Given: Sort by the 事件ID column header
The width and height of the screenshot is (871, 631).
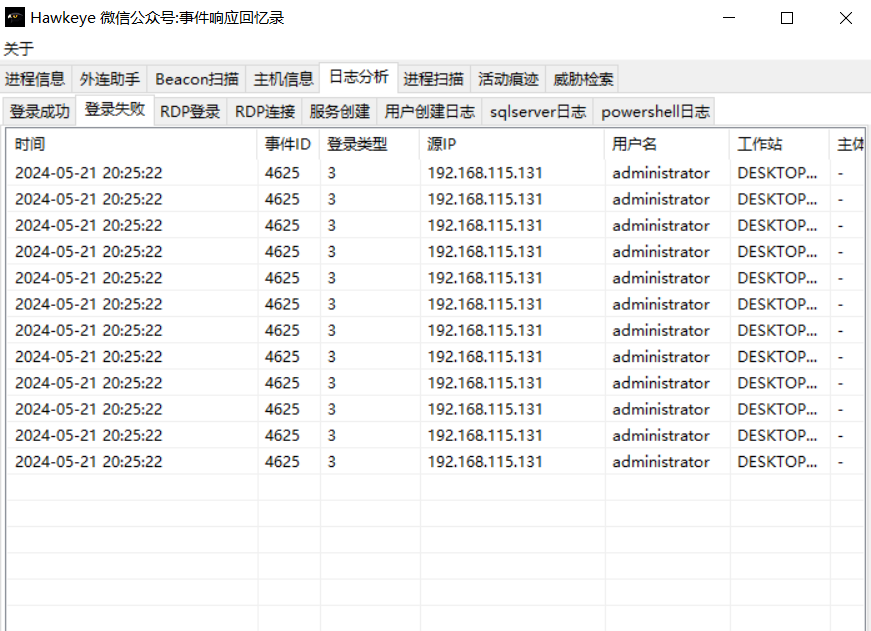Looking at the screenshot, I should pyautogui.click(x=288, y=144).
